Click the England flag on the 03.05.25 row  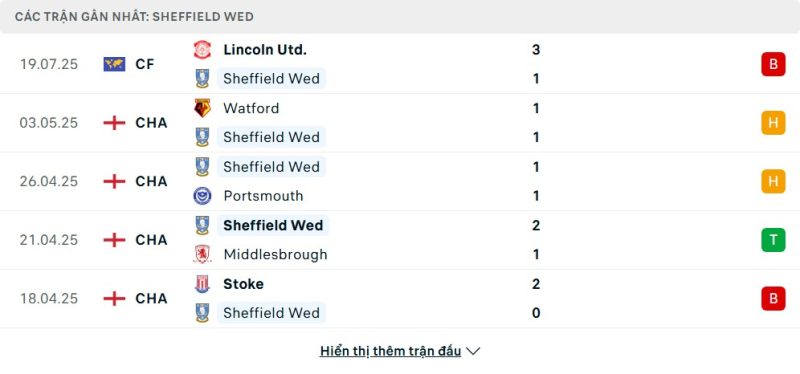[x=114, y=123]
